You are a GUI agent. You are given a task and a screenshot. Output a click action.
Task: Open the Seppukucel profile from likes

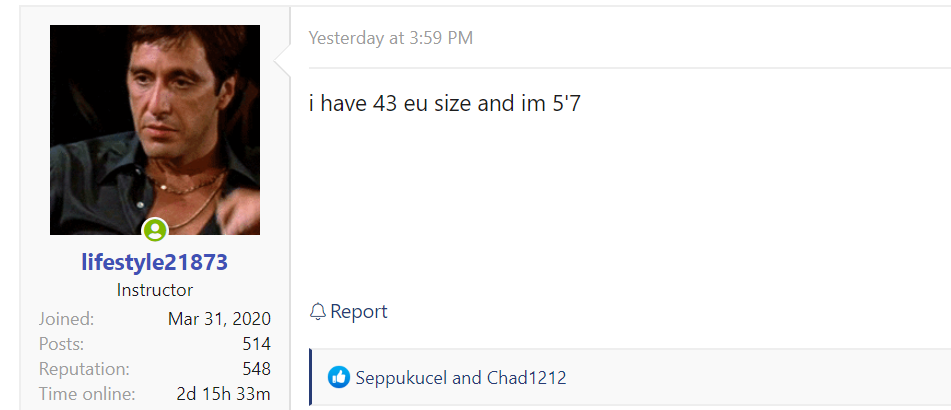[401, 378]
